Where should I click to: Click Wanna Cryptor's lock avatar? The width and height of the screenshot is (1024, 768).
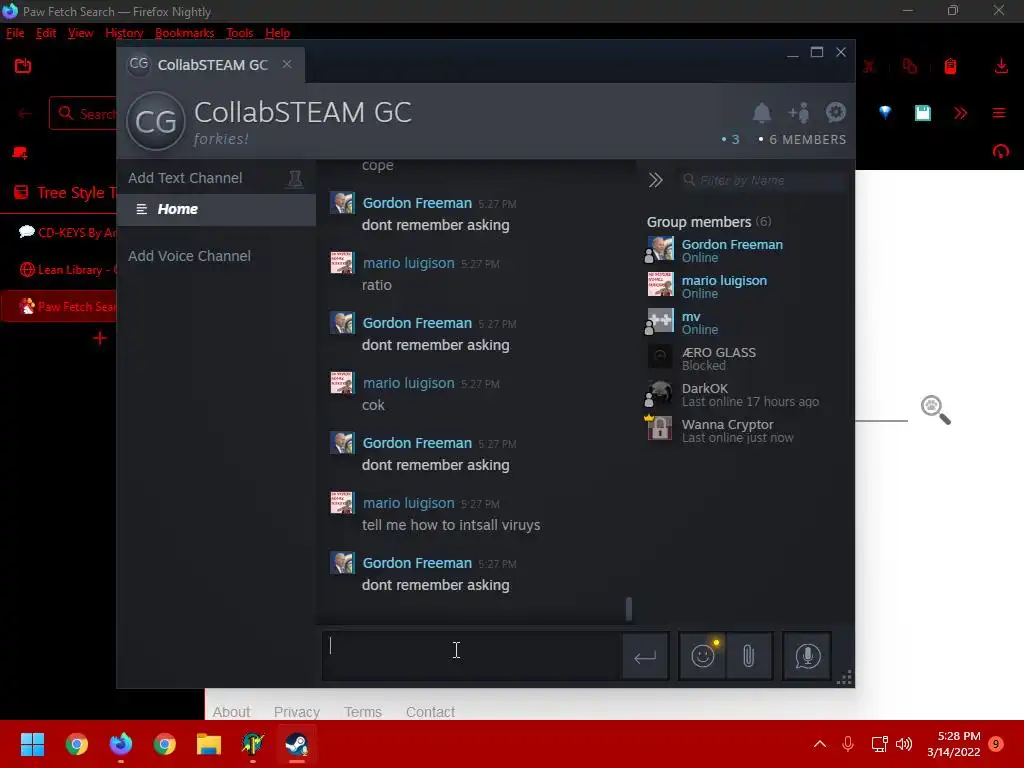(x=660, y=428)
